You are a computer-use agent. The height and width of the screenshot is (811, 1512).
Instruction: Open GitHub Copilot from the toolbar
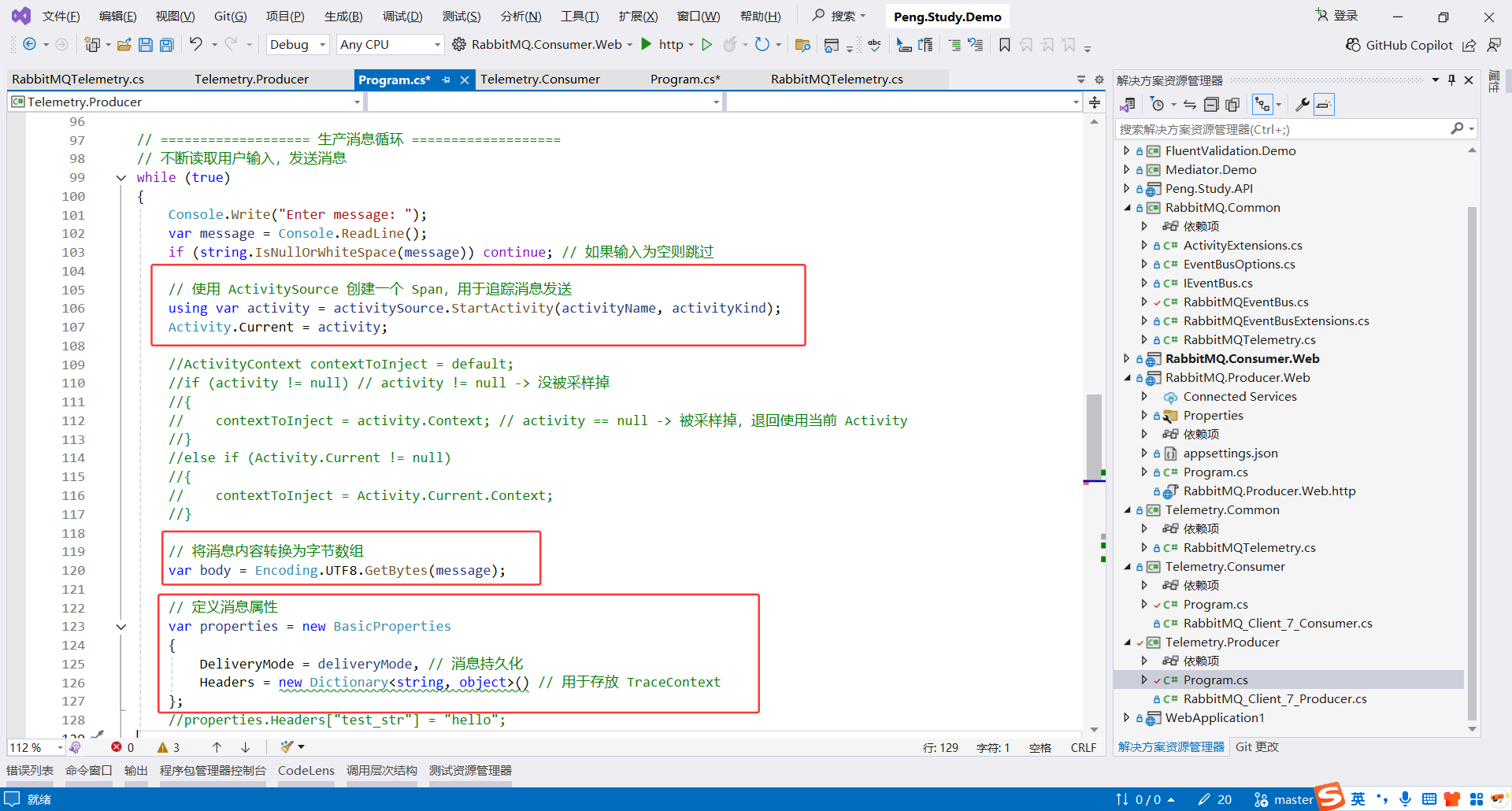click(x=1399, y=45)
